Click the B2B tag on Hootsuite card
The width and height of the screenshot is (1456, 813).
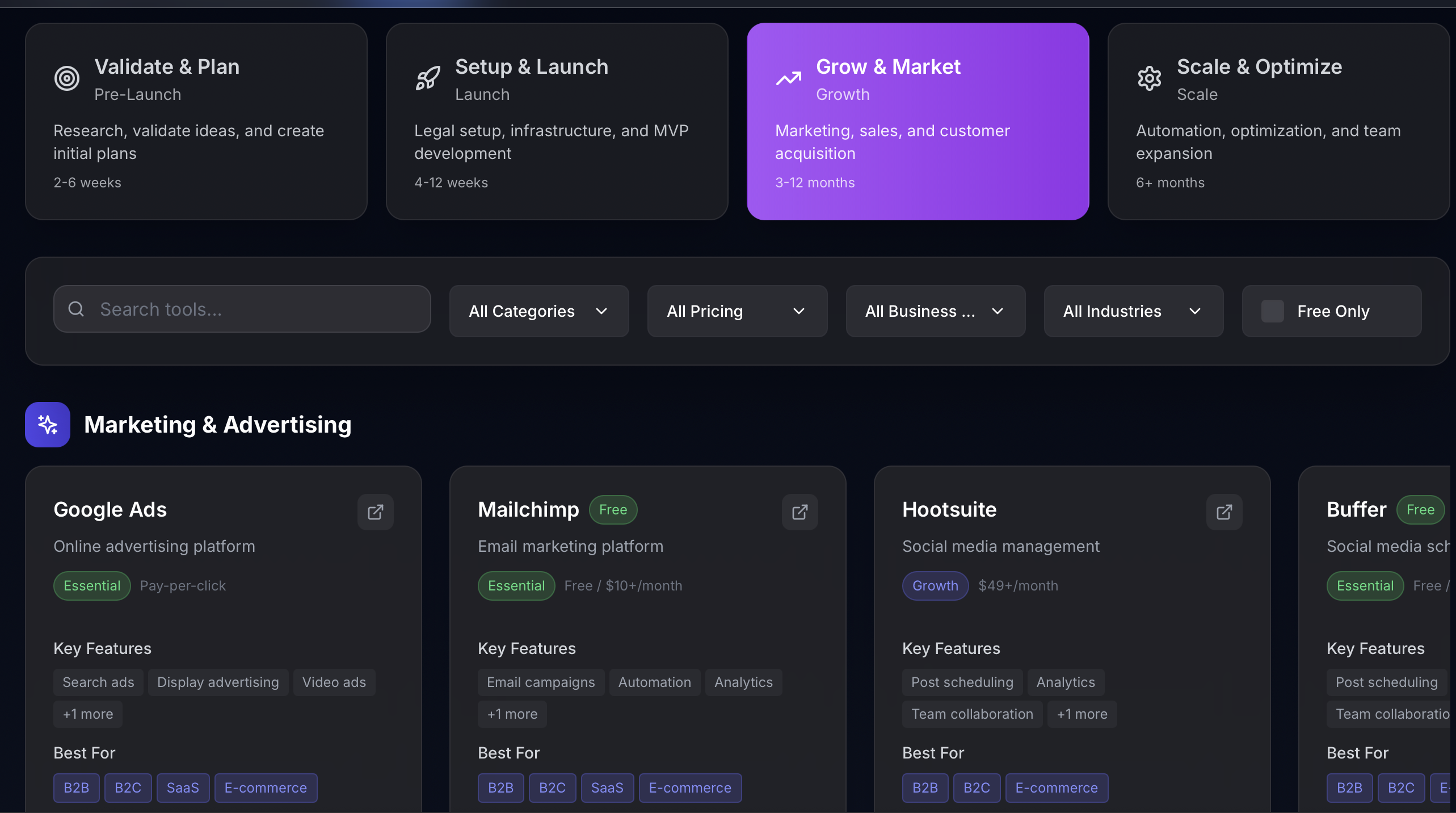coord(925,788)
